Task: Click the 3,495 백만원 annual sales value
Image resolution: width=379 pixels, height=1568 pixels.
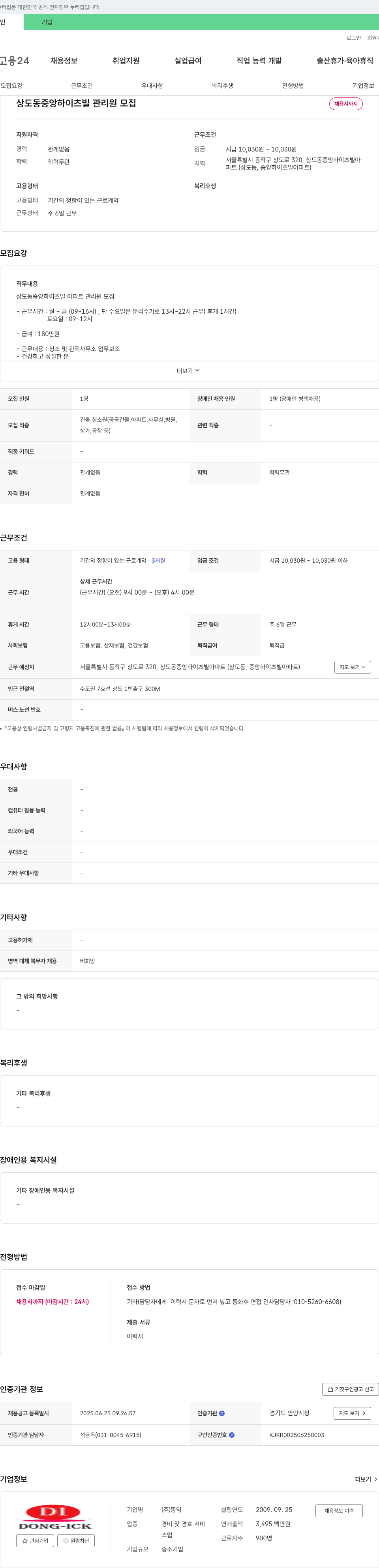Action: [273, 1523]
